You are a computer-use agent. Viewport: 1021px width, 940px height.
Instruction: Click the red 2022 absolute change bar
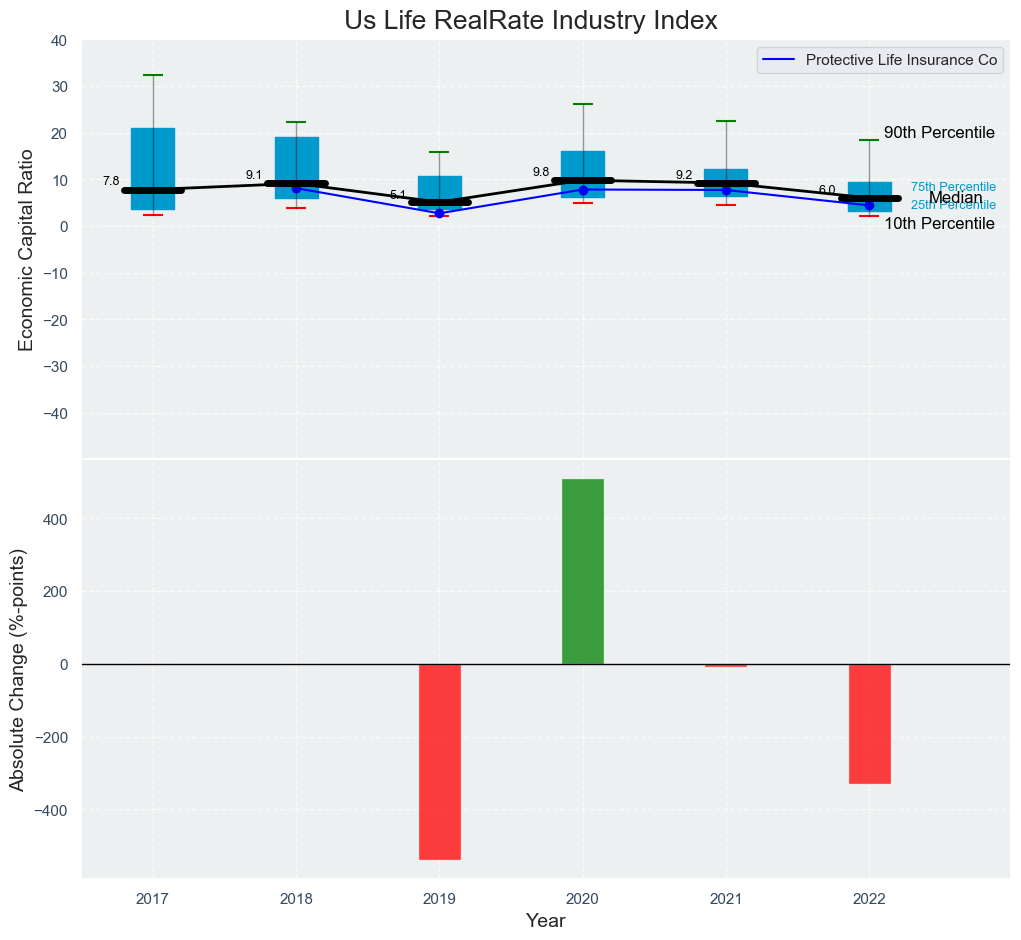869,723
